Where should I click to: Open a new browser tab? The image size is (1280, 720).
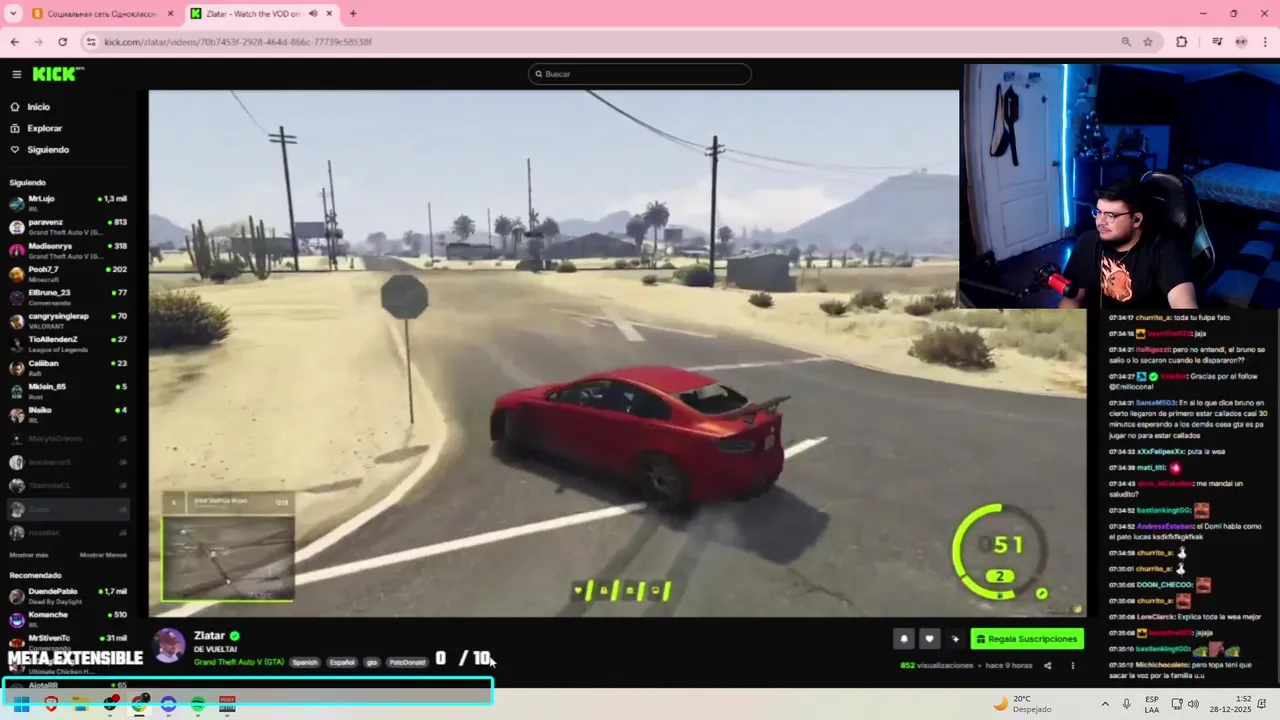[353, 14]
